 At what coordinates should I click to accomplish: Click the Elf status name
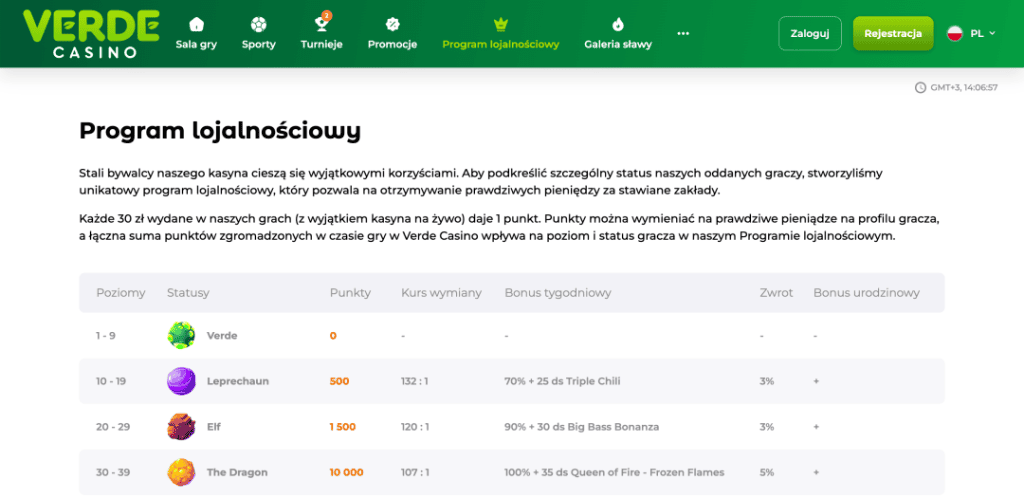point(214,427)
